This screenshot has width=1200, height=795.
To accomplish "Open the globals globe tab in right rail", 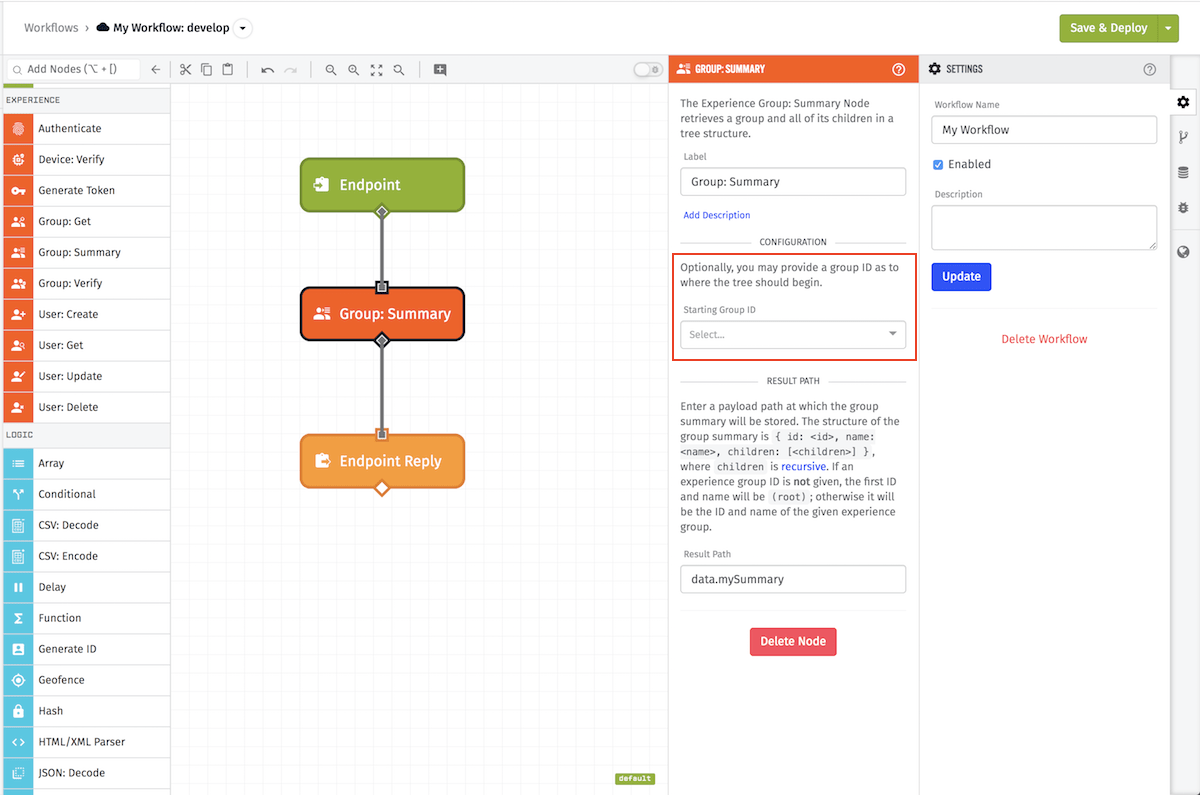I will [1184, 252].
